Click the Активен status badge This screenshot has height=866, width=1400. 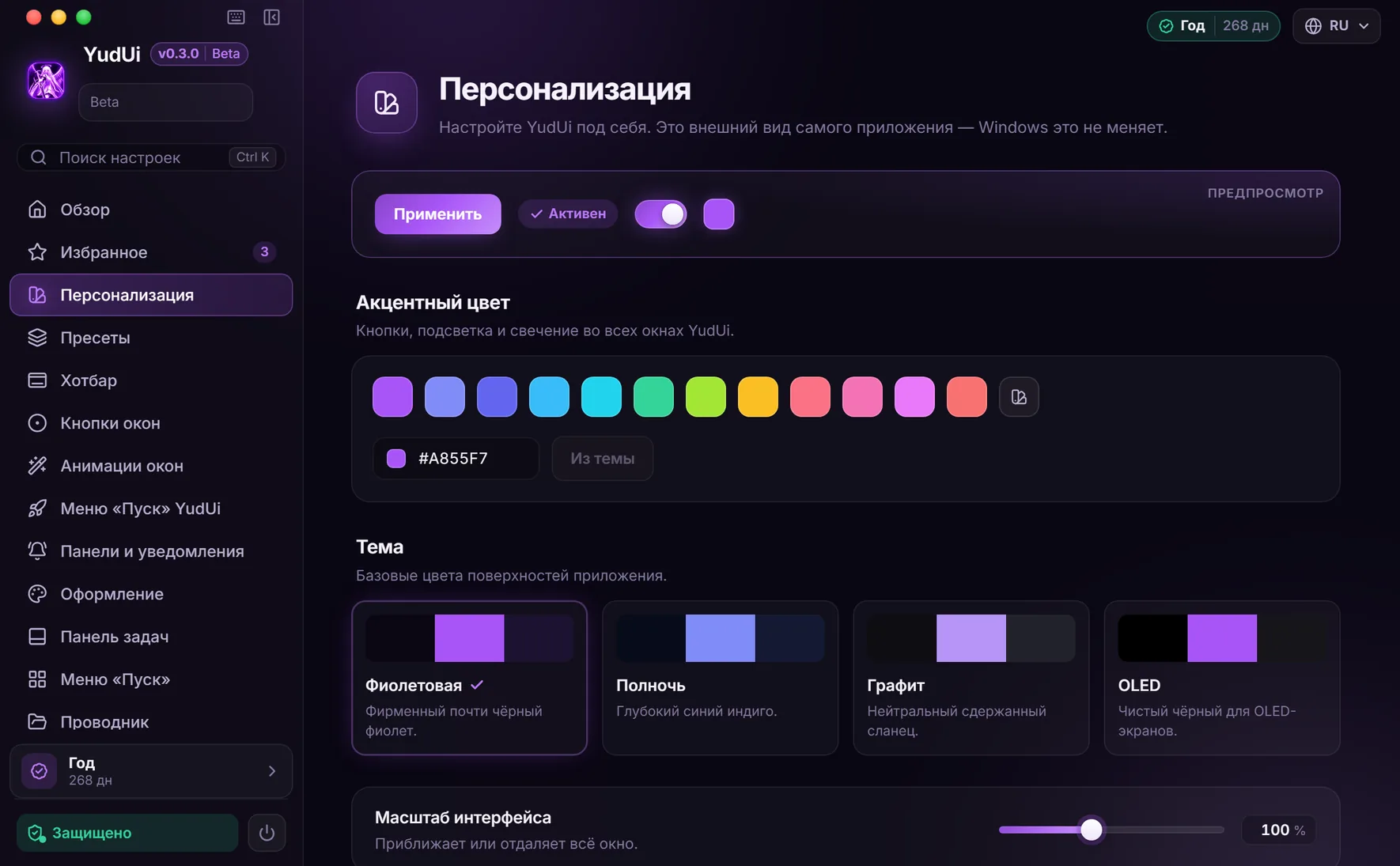point(568,214)
